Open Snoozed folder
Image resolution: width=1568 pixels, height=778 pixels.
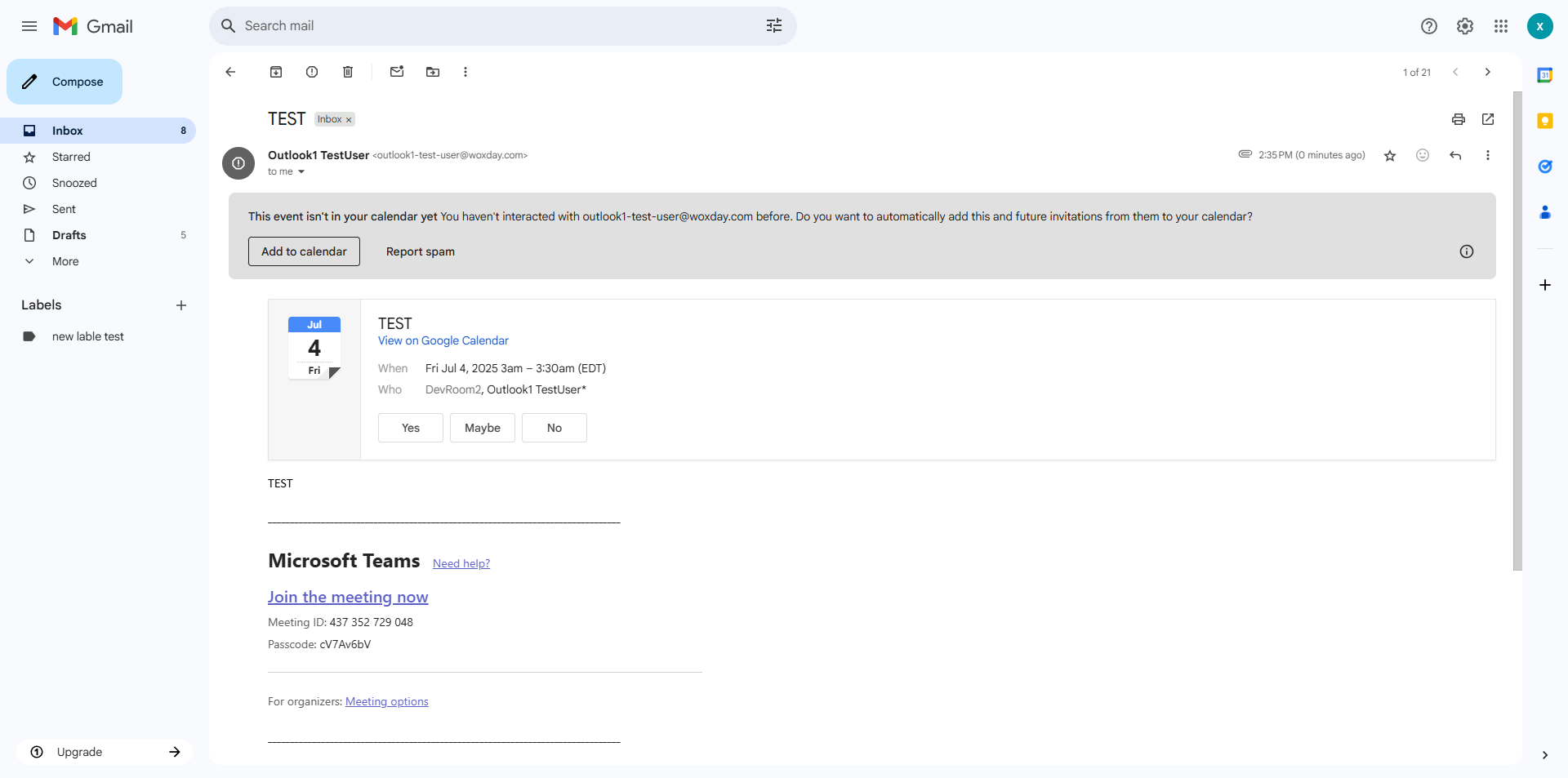point(98,183)
